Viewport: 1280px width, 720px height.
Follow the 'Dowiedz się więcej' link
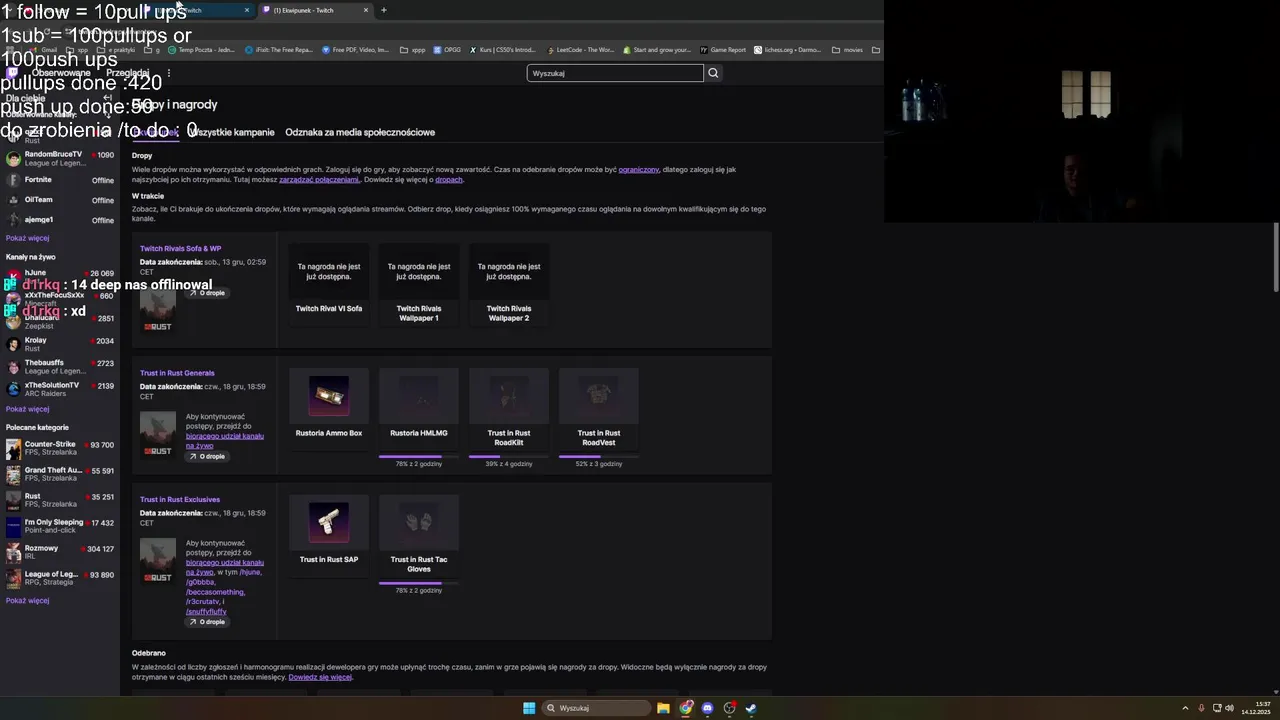(320, 677)
